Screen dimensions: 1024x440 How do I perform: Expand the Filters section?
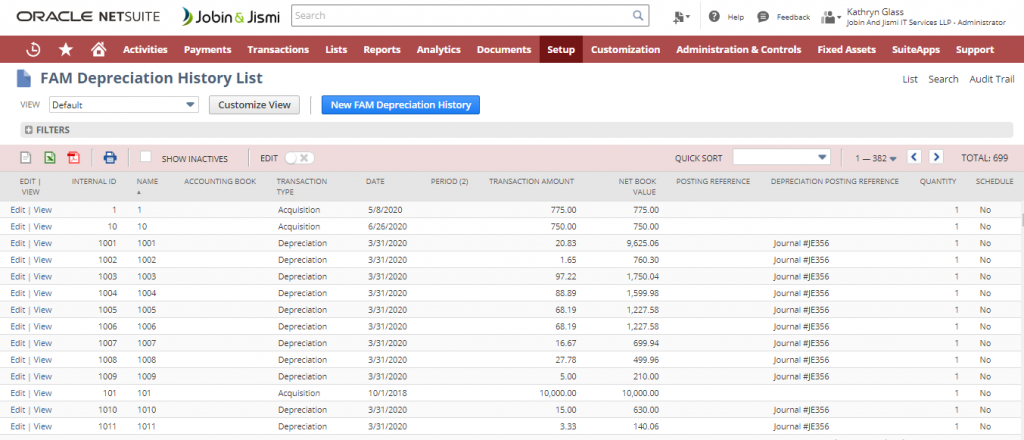click(28, 130)
